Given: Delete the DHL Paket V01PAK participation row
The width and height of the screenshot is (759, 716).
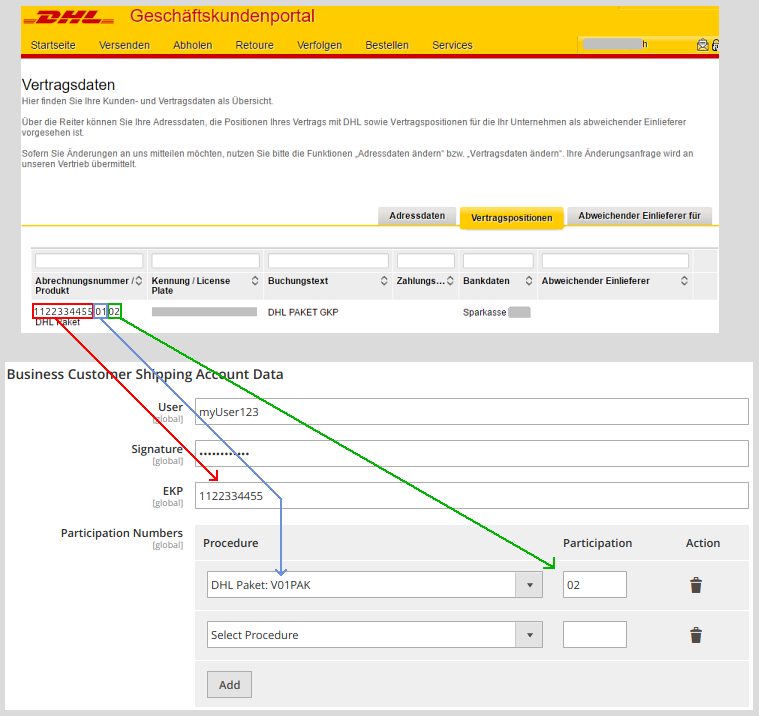Looking at the screenshot, I should [x=696, y=585].
